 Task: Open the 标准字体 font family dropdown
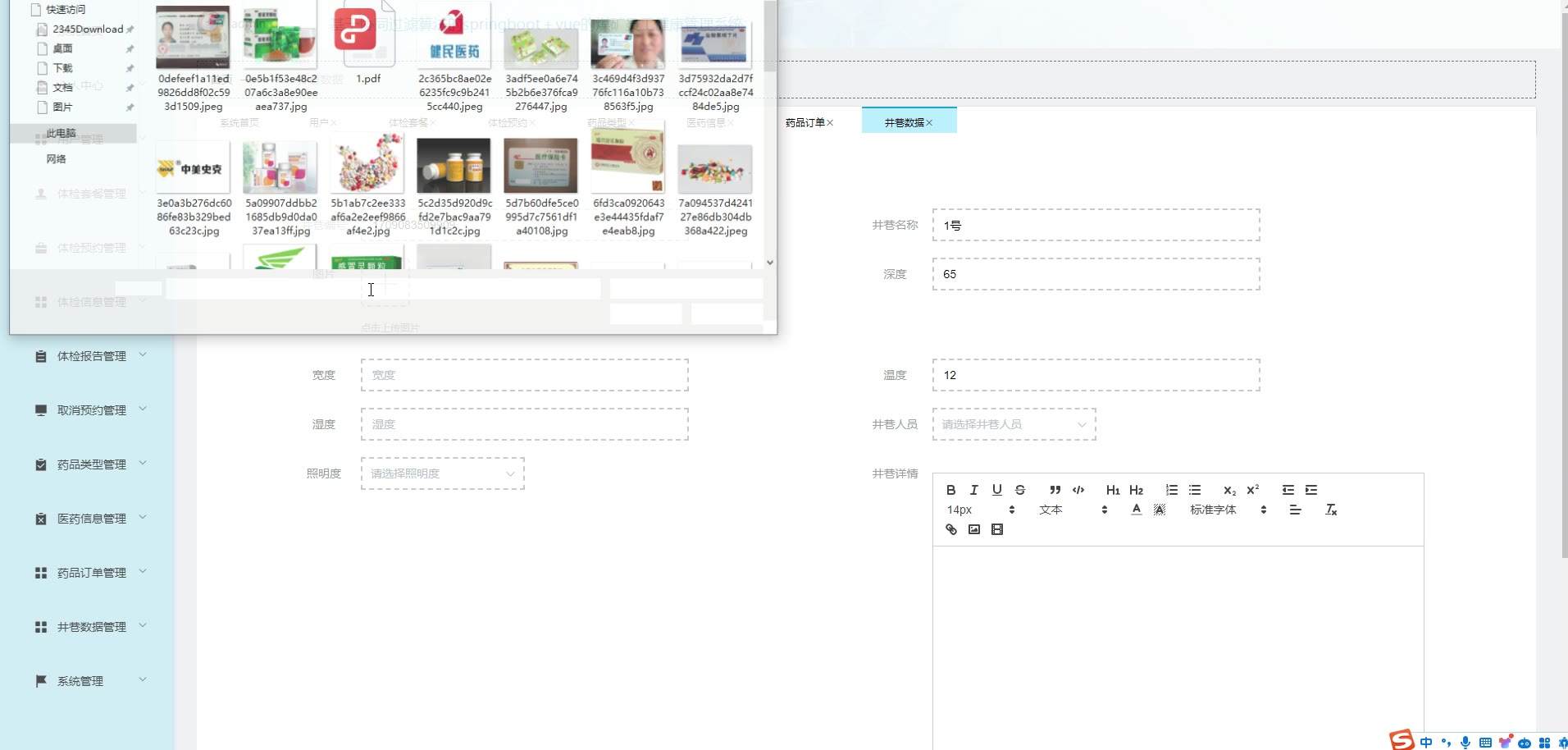[1228, 510]
